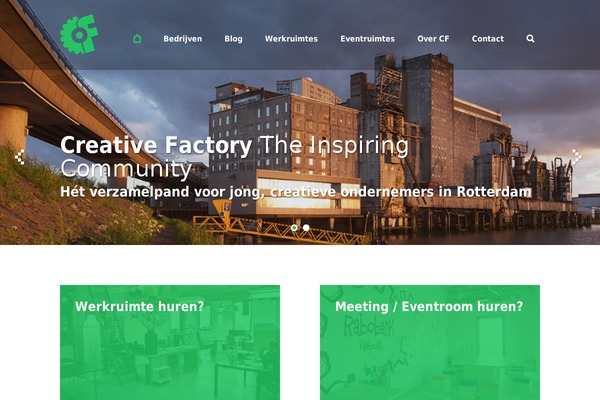This screenshot has width=600, height=400.
Task: Visit the Contact page link
Action: pos(488,39)
